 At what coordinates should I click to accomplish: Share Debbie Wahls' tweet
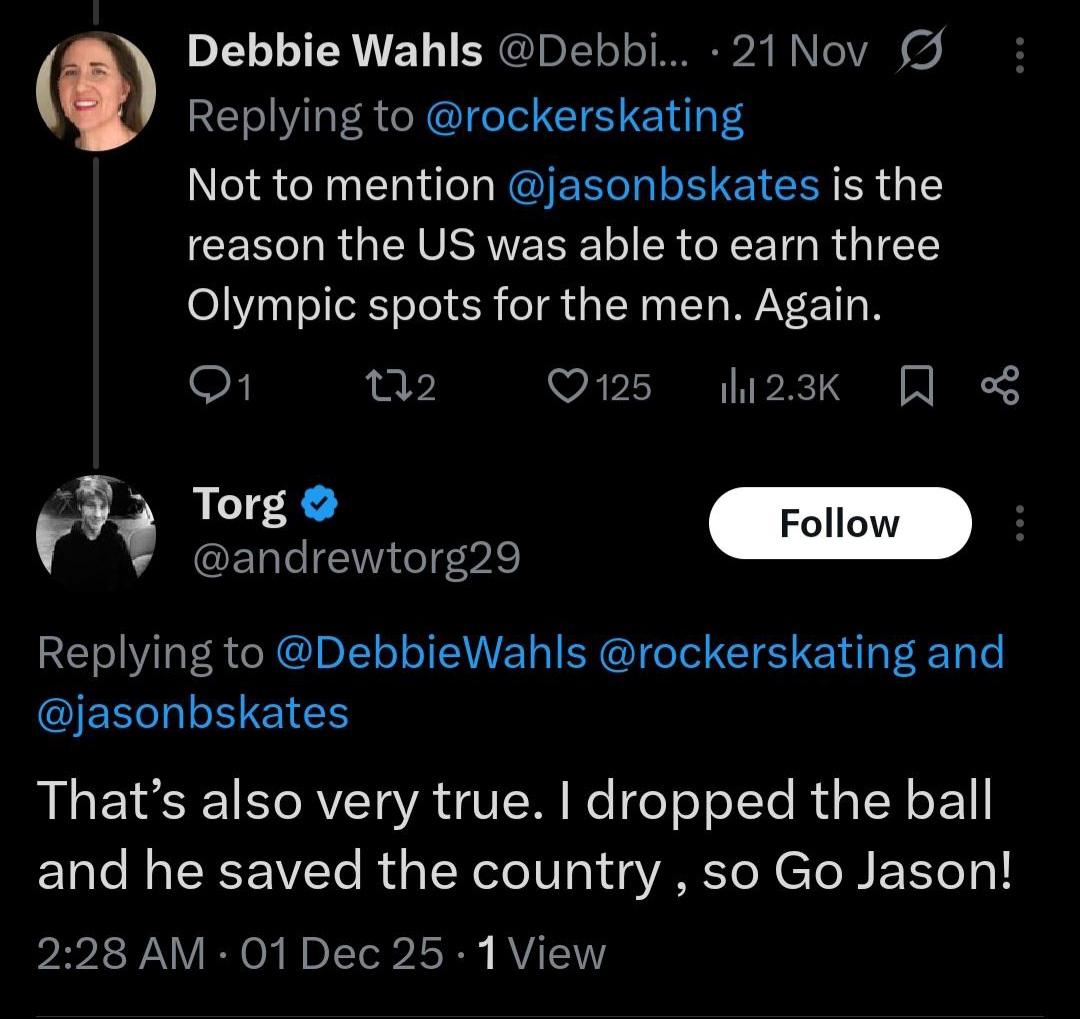(999, 386)
